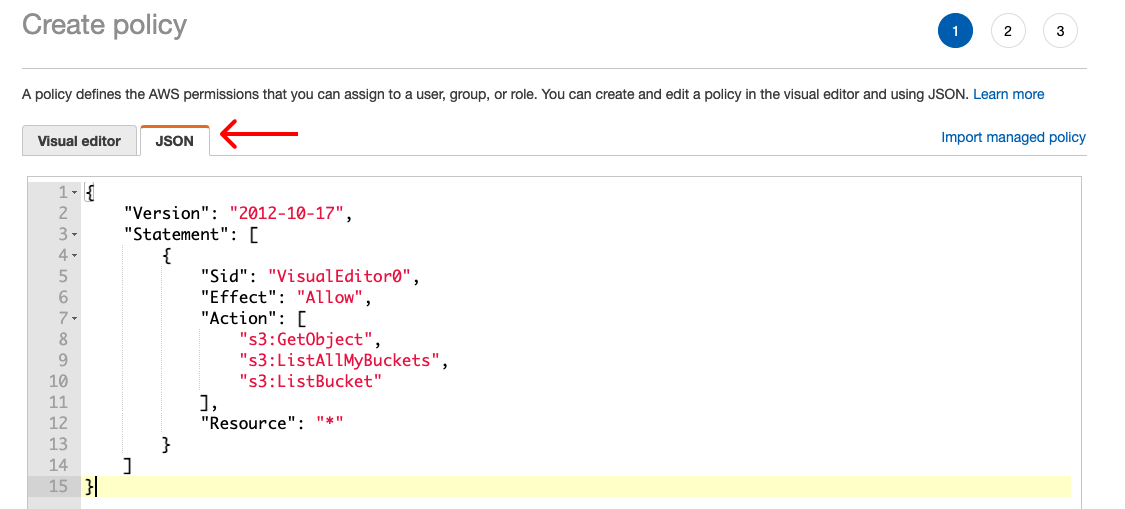The image size is (1125, 509).
Task: Go to step 2 circle indicator
Action: [1007, 31]
